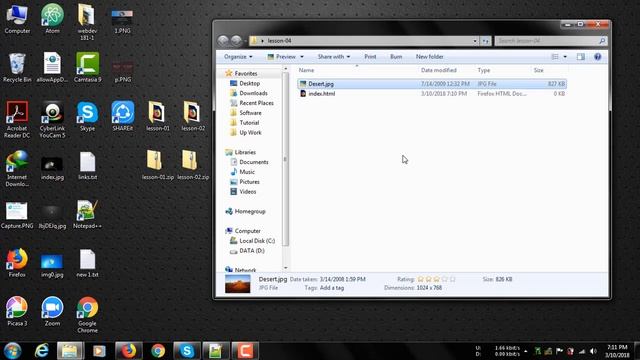Image resolution: width=640 pixels, height=360 pixels.
Task: Sort files by Size column
Action: (x=538, y=70)
